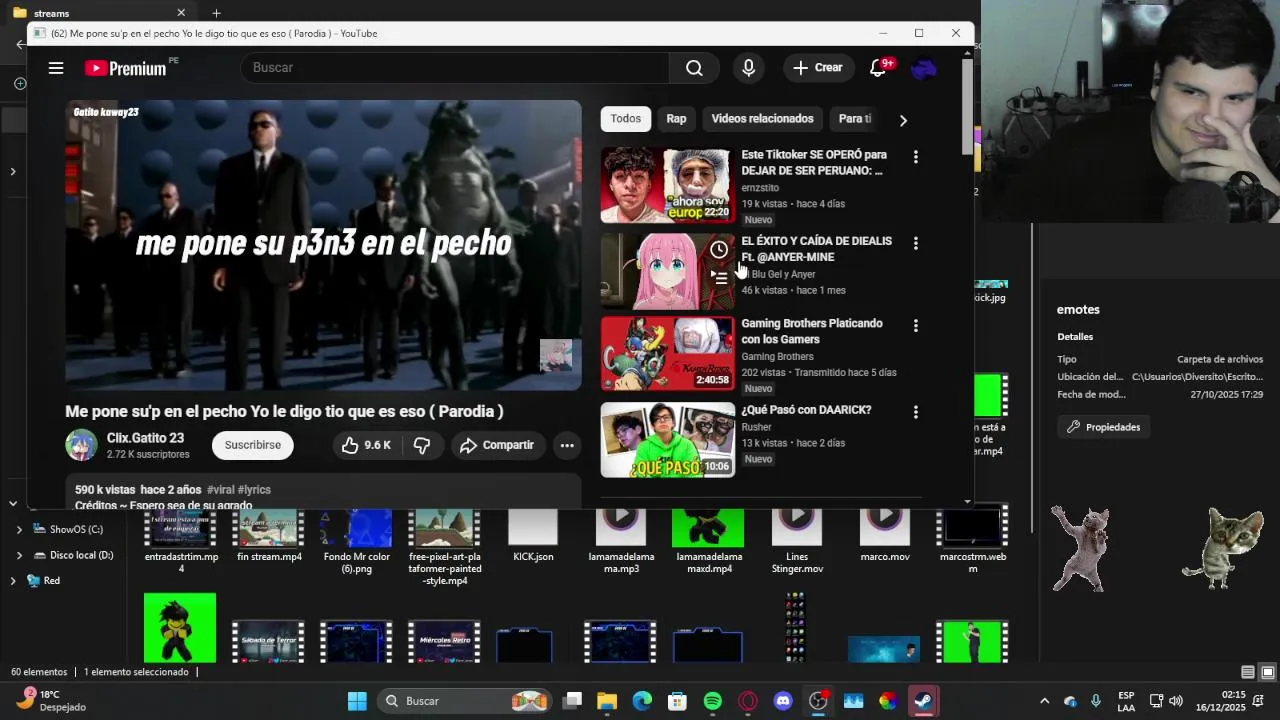Click the YouTube search magnifier button
This screenshot has width=1280, height=720.
click(694, 68)
